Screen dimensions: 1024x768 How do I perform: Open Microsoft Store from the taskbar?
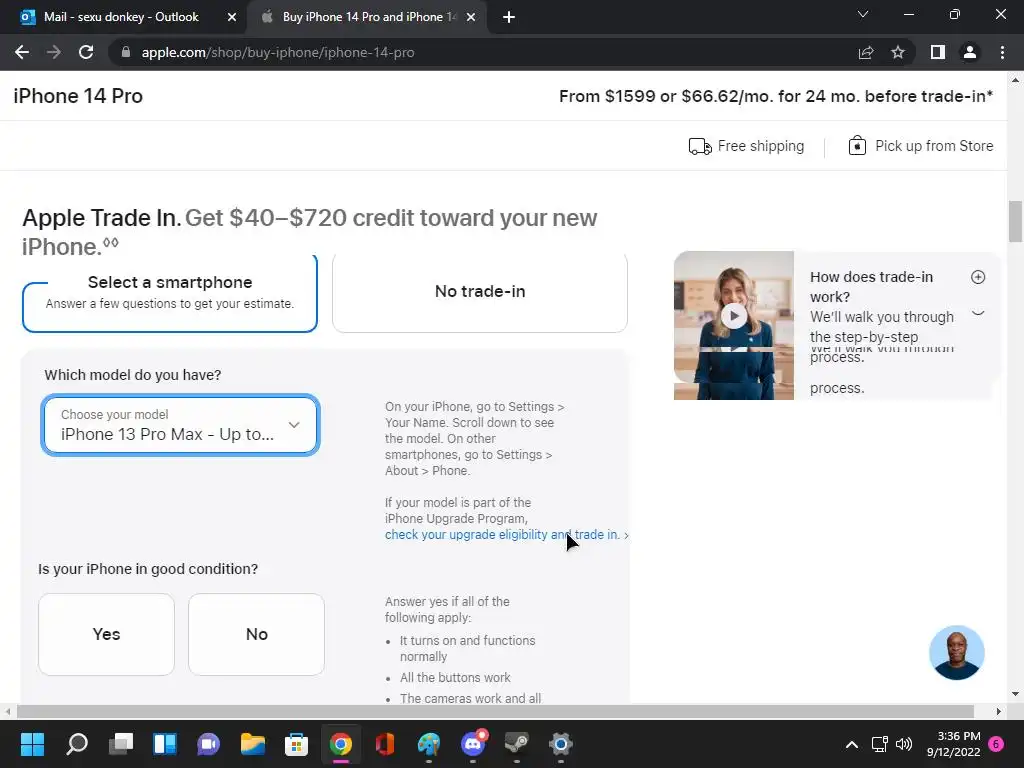(296, 744)
